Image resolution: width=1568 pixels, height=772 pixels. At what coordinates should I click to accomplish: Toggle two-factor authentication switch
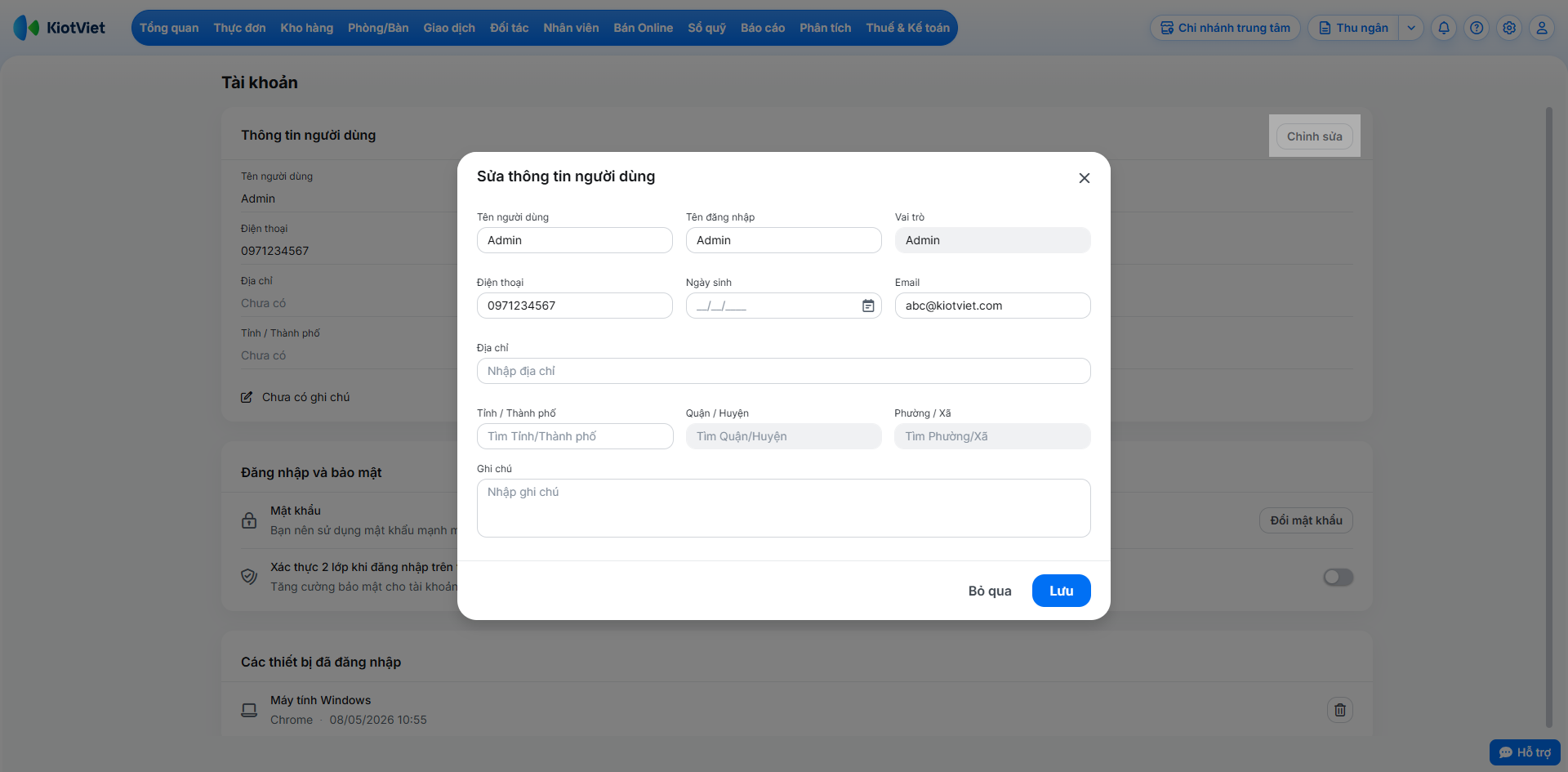pos(1339,578)
